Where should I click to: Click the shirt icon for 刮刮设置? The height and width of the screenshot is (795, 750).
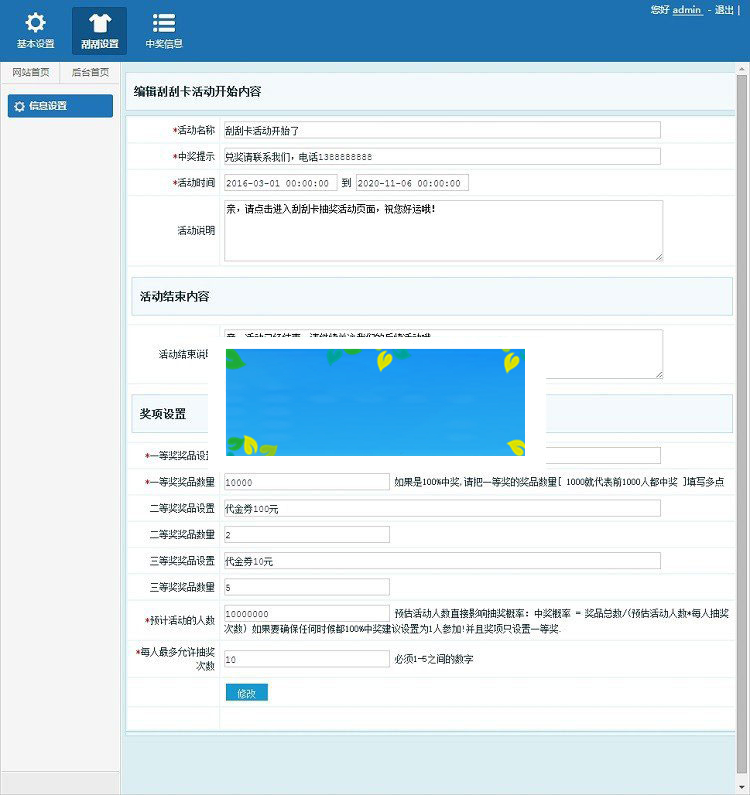coord(99,23)
